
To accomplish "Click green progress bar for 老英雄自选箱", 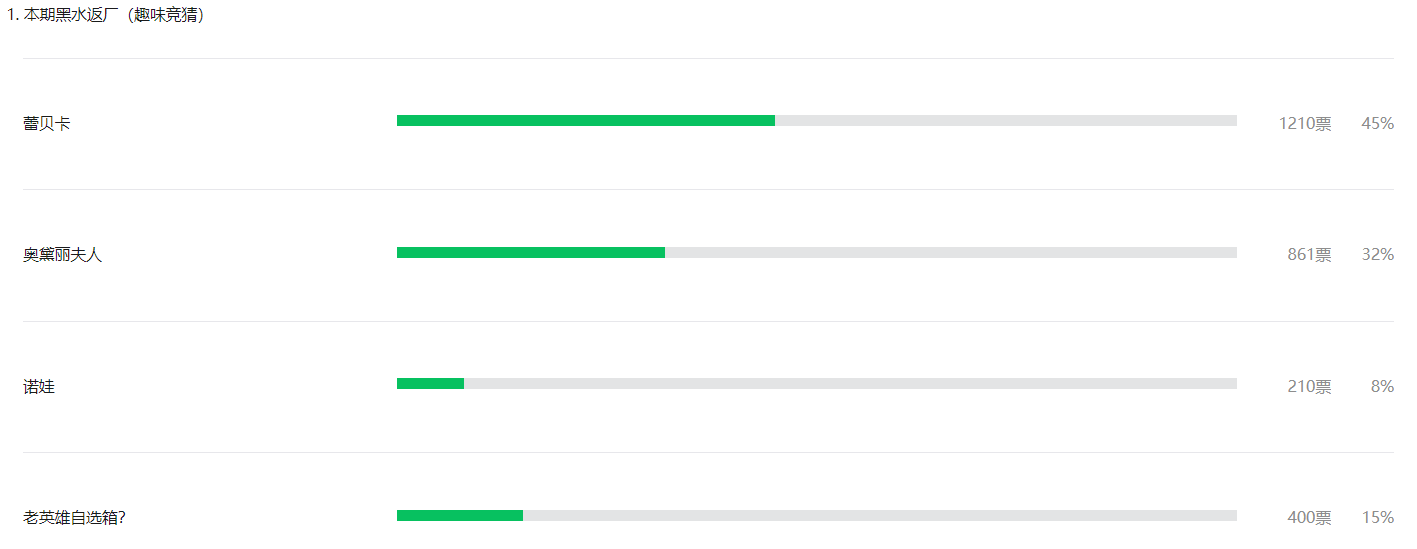I will [x=460, y=515].
